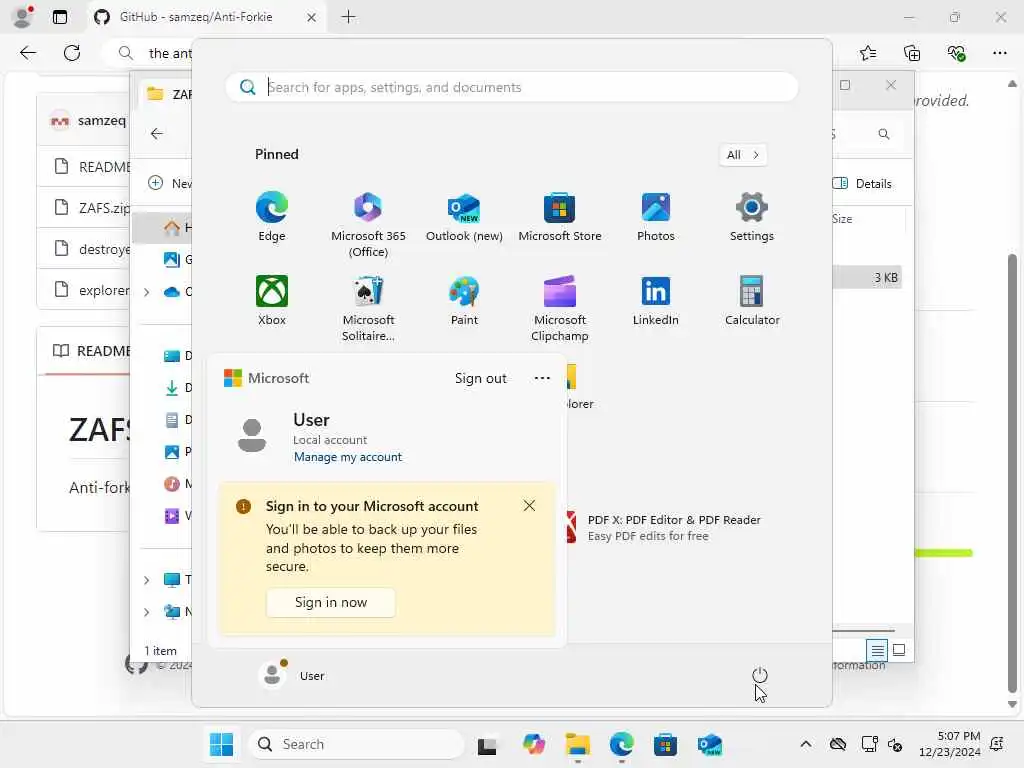This screenshot has height=768, width=1024.
Task: Select the GitHub samzeq/Anti-Forkie tab
Action: click(206, 17)
